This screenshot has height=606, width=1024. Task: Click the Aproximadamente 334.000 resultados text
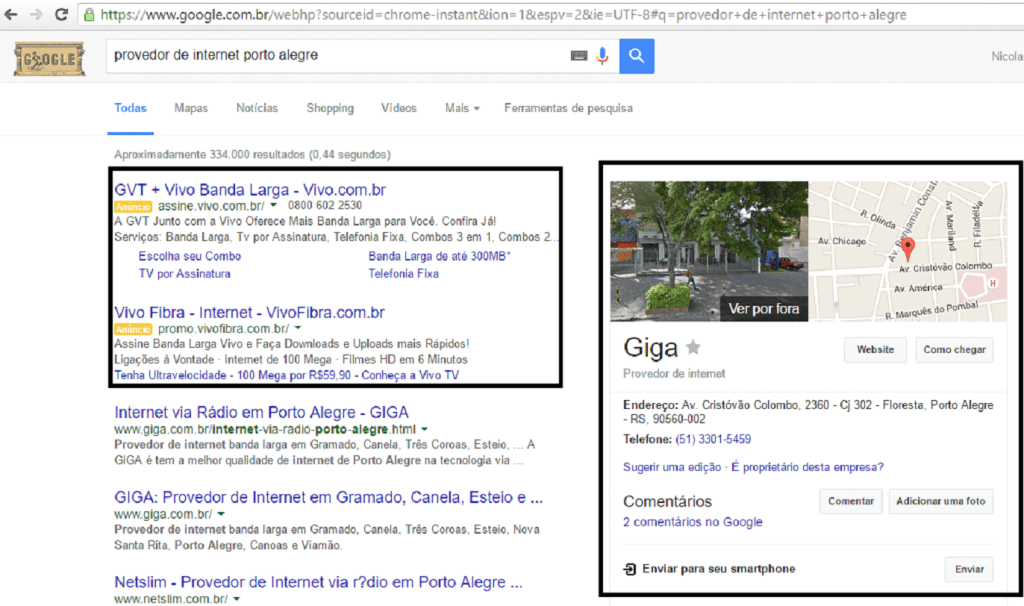pos(252,155)
